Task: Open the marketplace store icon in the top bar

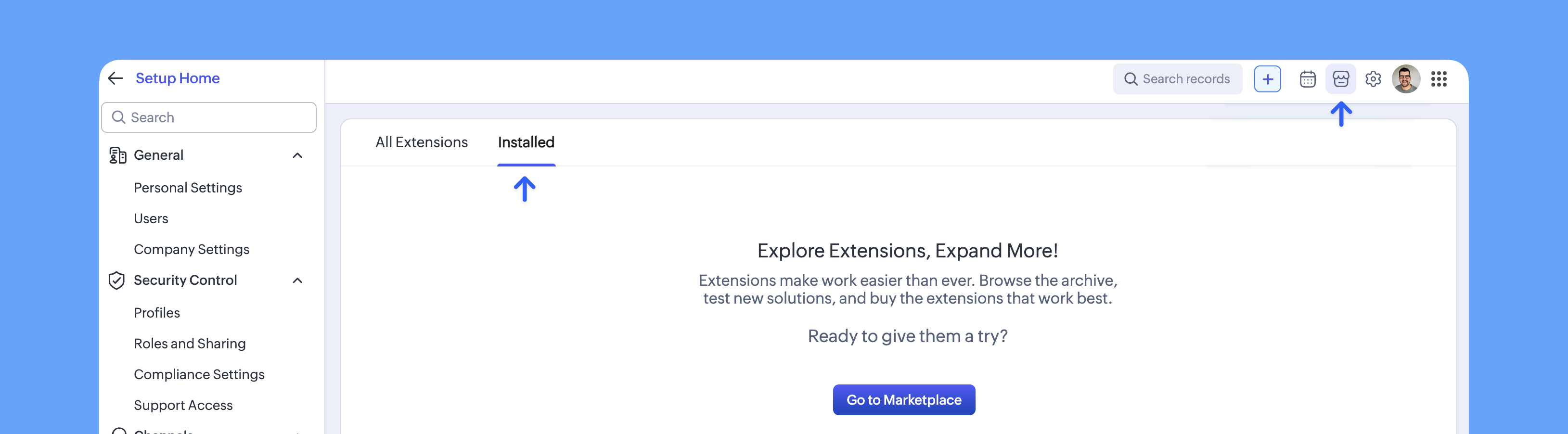Action: tap(1340, 78)
